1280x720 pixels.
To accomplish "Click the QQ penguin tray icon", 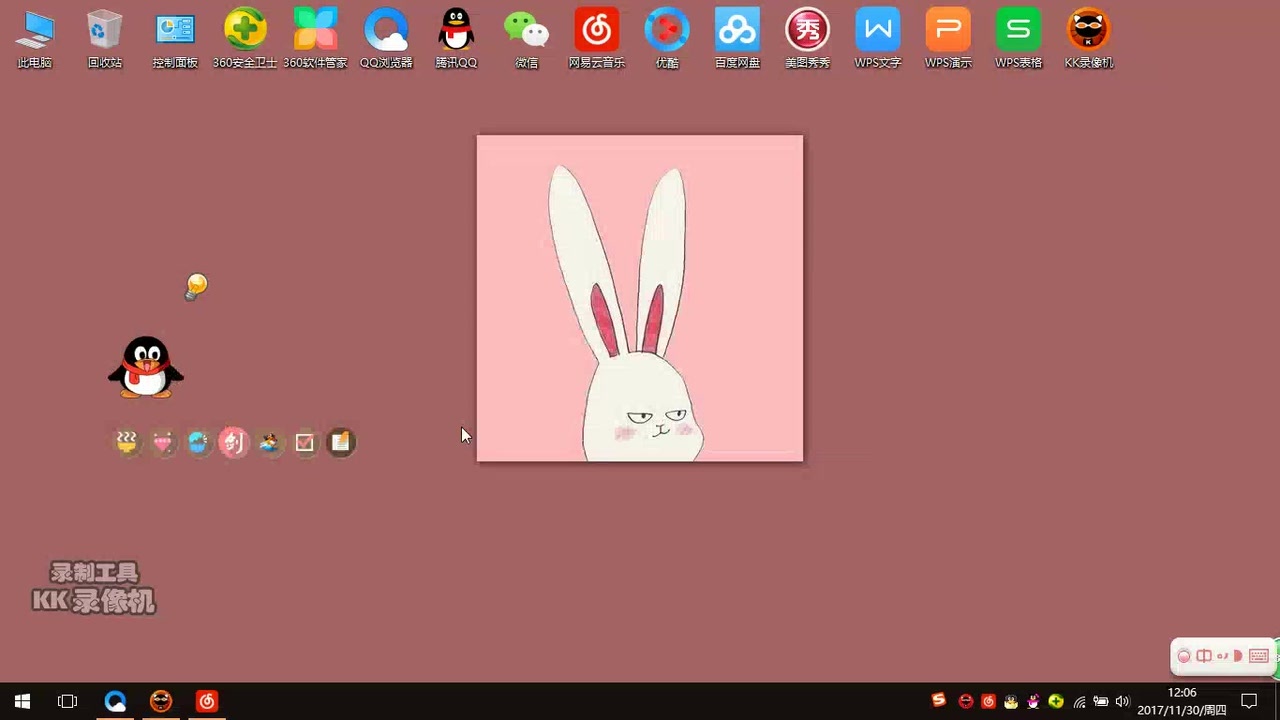I will click(x=1011, y=701).
